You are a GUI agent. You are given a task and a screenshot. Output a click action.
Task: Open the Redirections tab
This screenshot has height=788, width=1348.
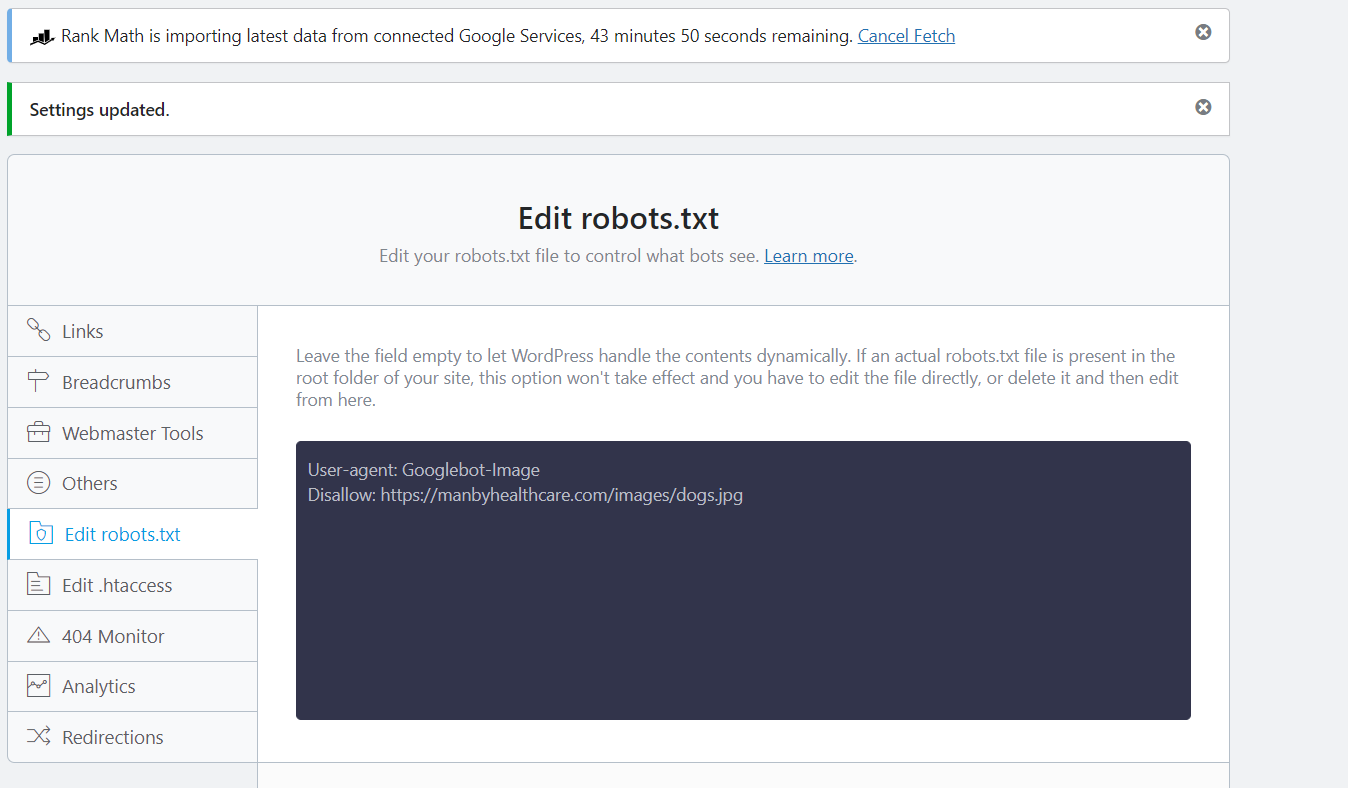pos(133,737)
